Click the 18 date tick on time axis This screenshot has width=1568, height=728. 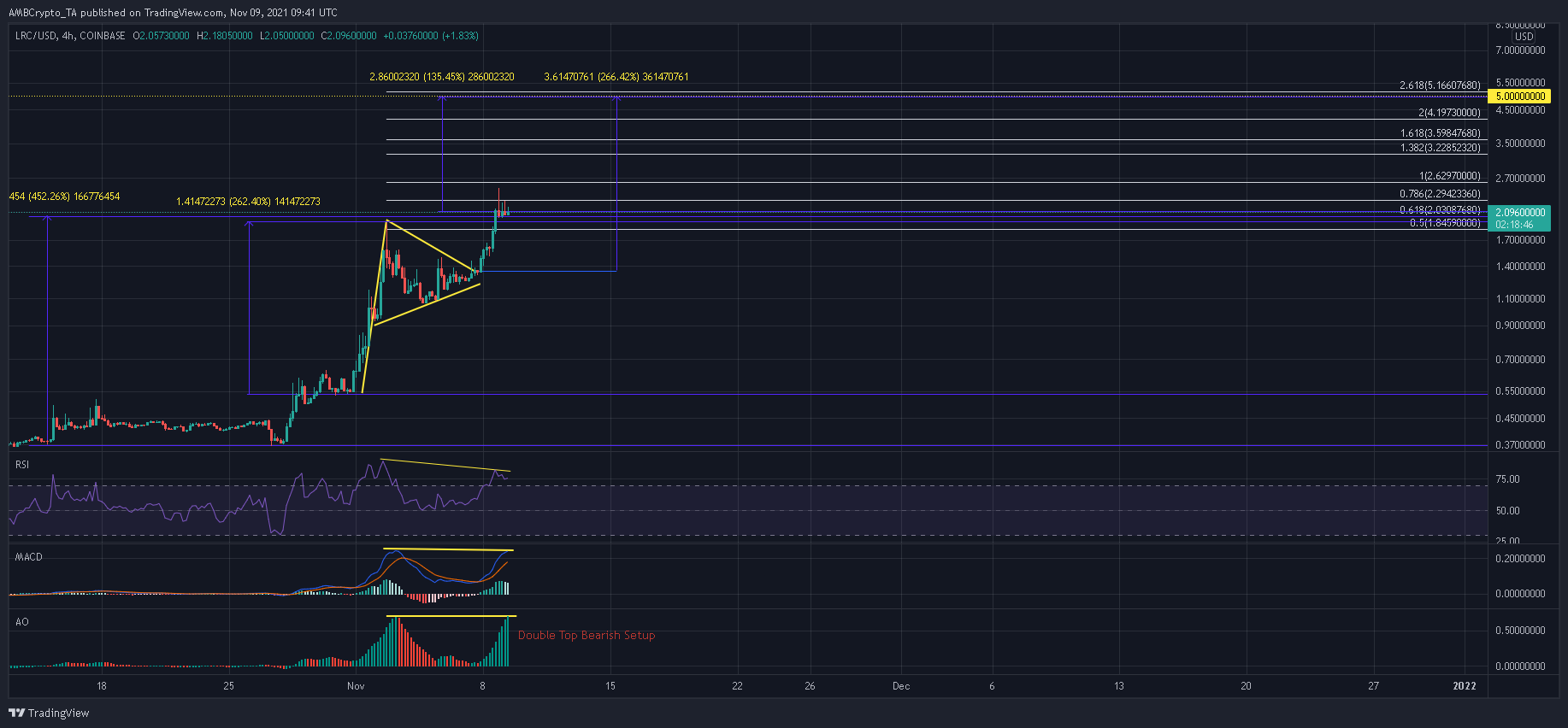point(102,686)
